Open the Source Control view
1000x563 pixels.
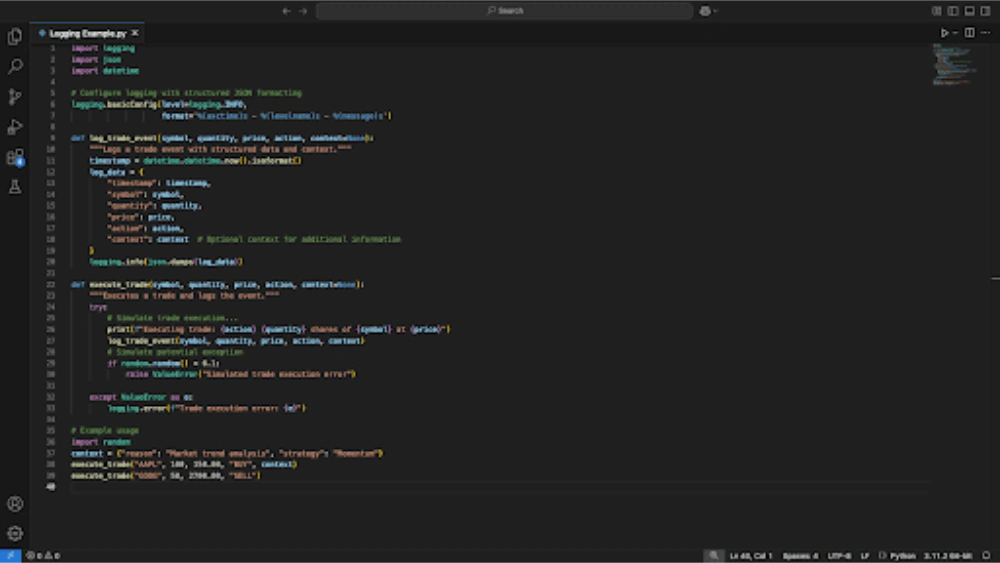[15, 96]
